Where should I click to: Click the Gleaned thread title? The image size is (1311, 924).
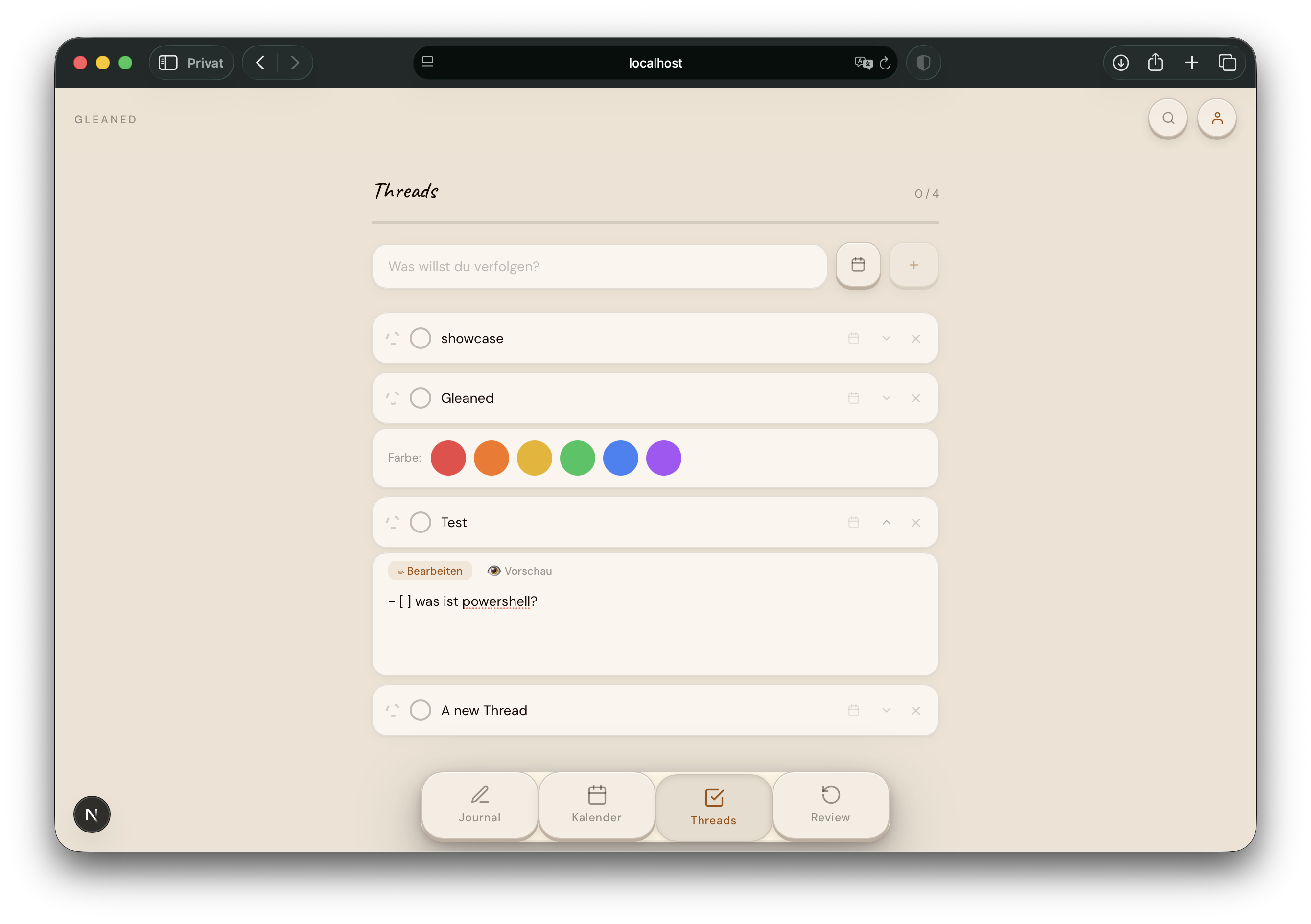tap(467, 398)
